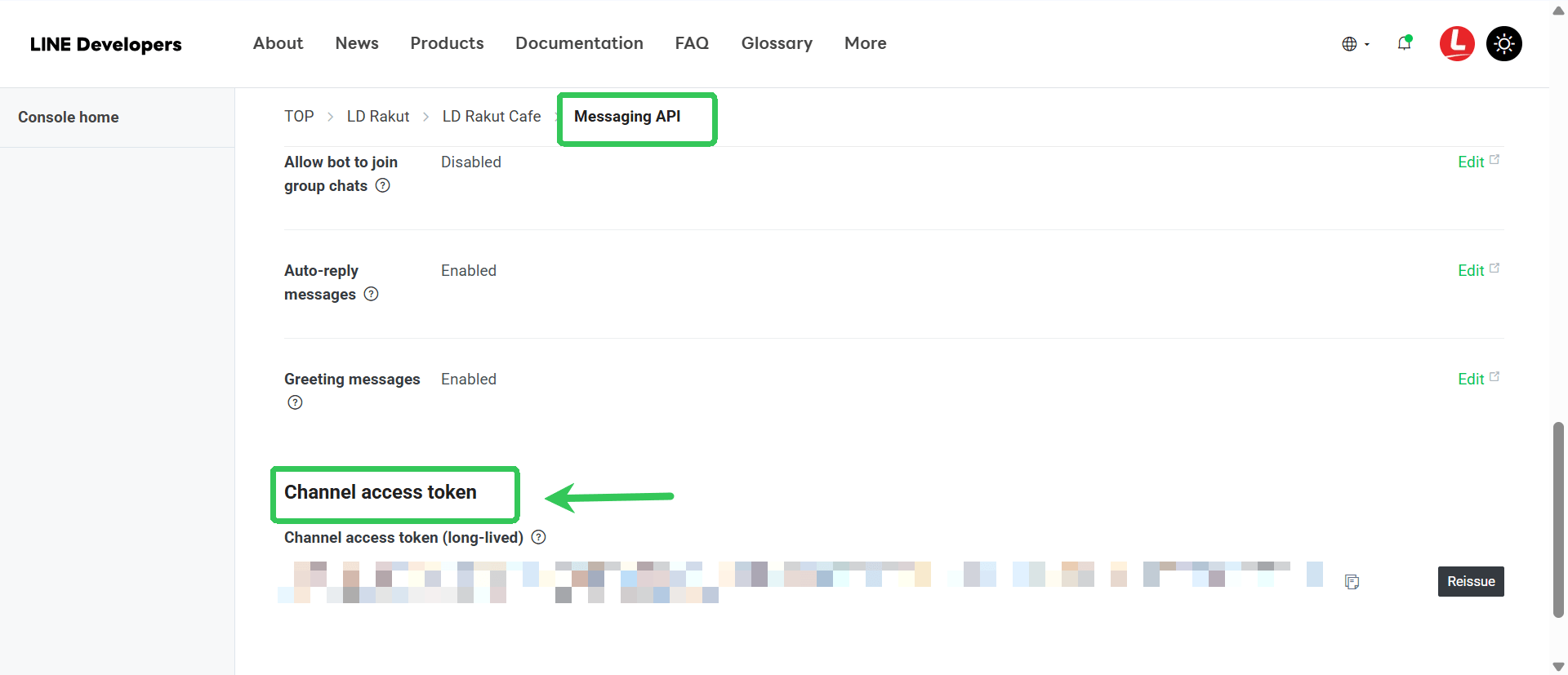Expand the More menu
This screenshot has width=1568, height=675.
click(865, 43)
